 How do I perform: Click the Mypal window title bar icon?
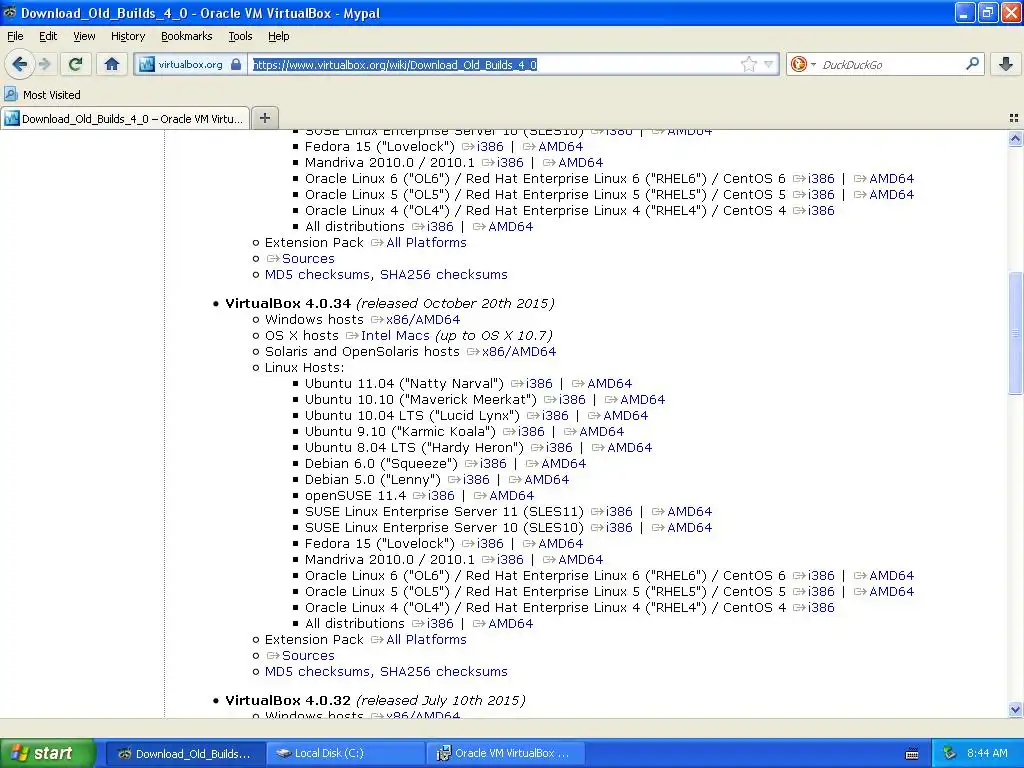coord(9,12)
